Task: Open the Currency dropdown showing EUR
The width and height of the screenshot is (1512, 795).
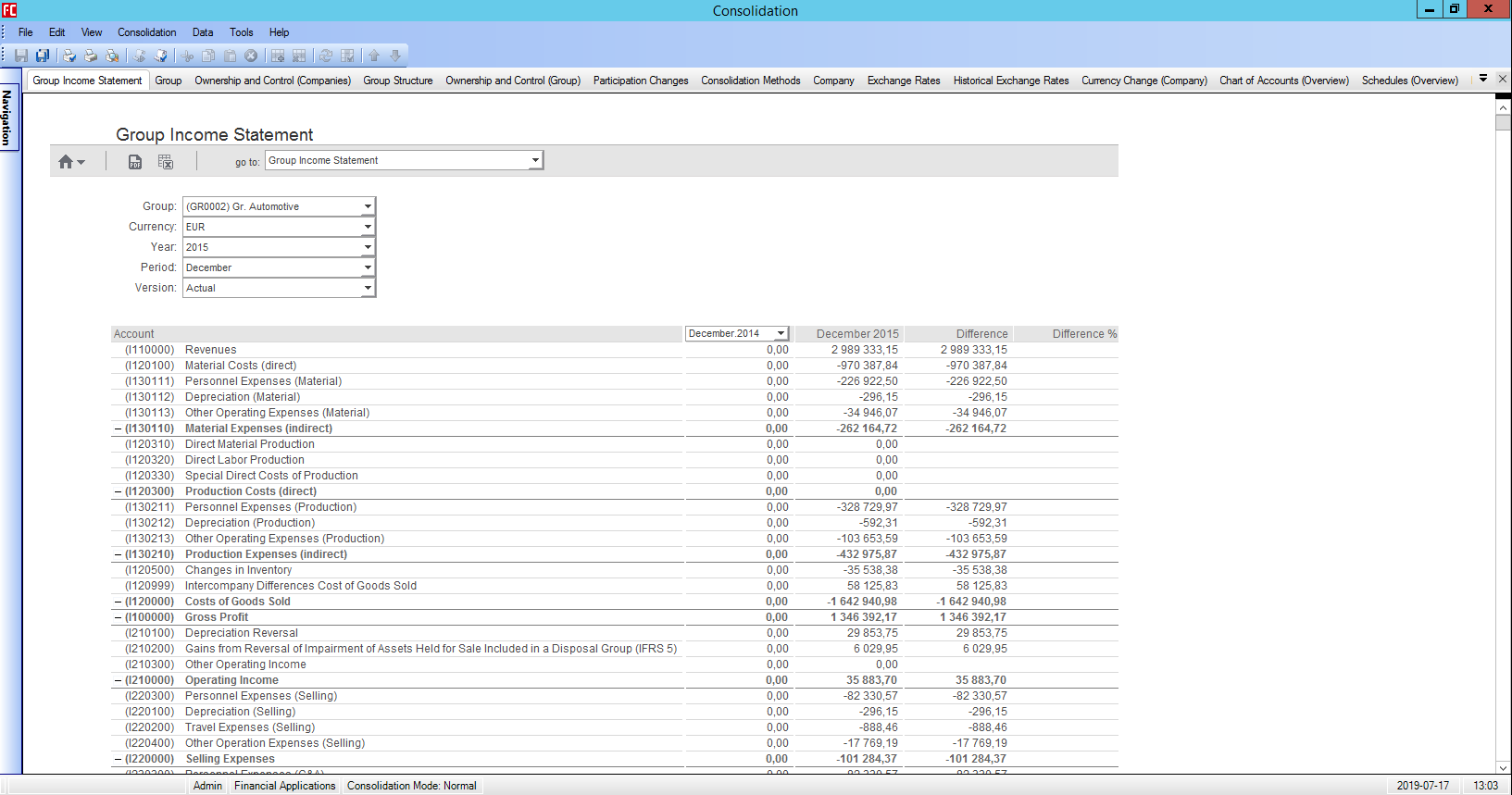Action: (x=368, y=227)
